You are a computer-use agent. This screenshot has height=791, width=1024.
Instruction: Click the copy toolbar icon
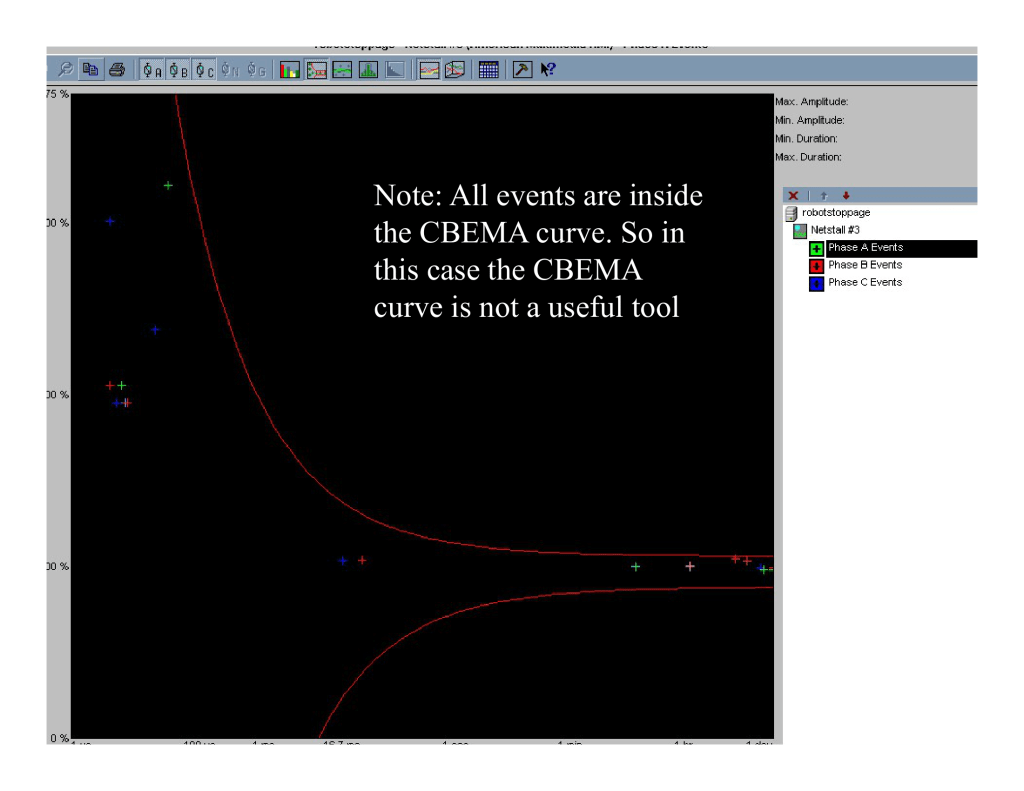point(90,70)
